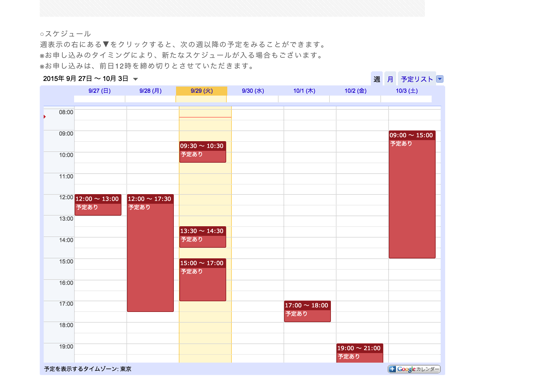Open the 13:30 ～ 14:30 event
Viewport: 548px width, 381px height.
[x=203, y=237]
